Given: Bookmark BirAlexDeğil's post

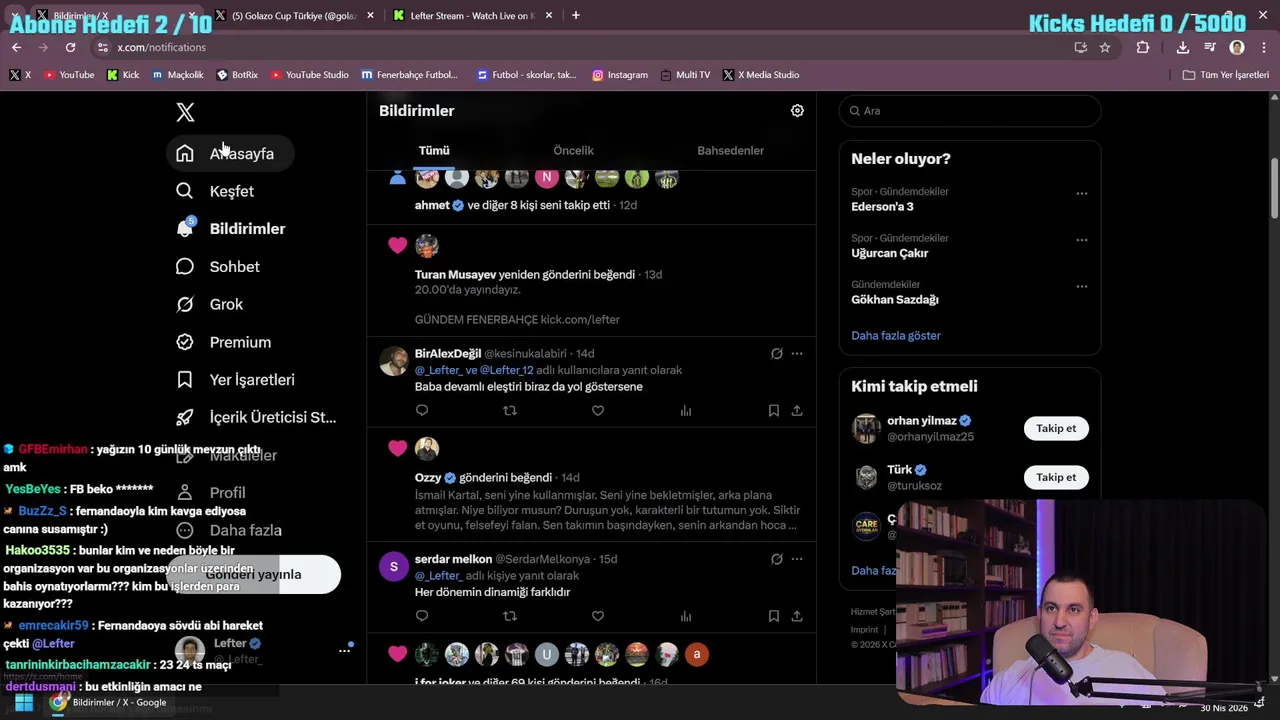Looking at the screenshot, I should pyautogui.click(x=774, y=410).
